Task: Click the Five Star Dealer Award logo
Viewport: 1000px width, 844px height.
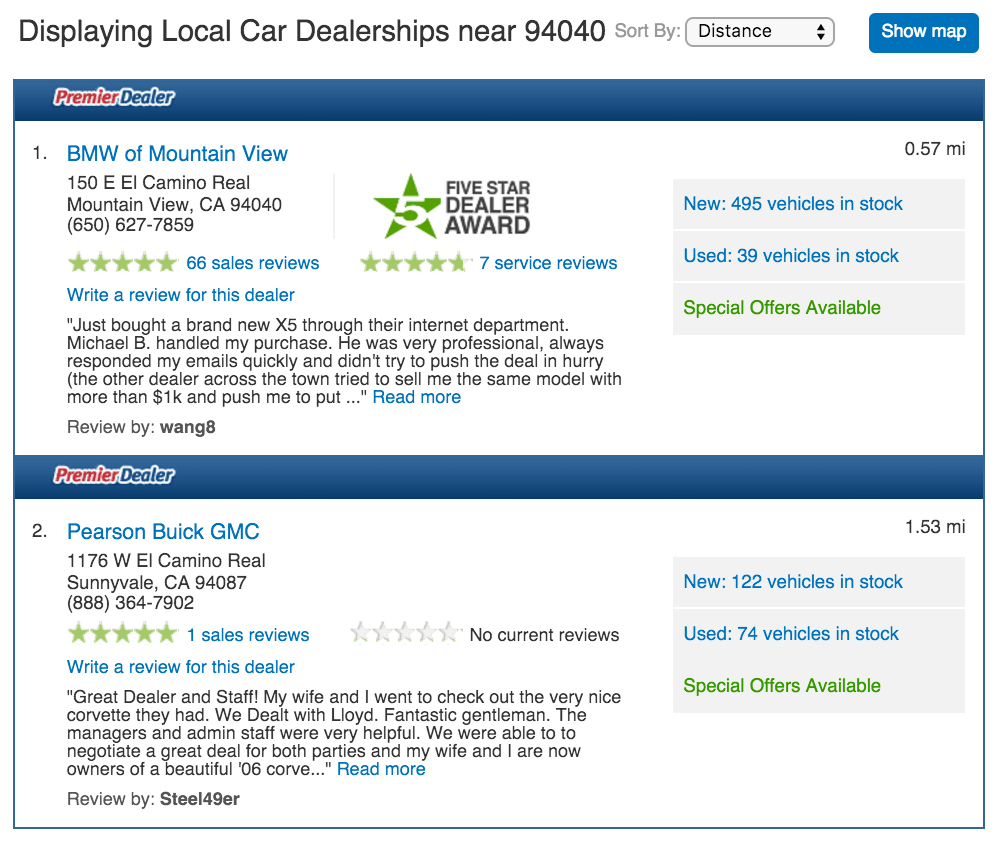Action: tap(452, 206)
